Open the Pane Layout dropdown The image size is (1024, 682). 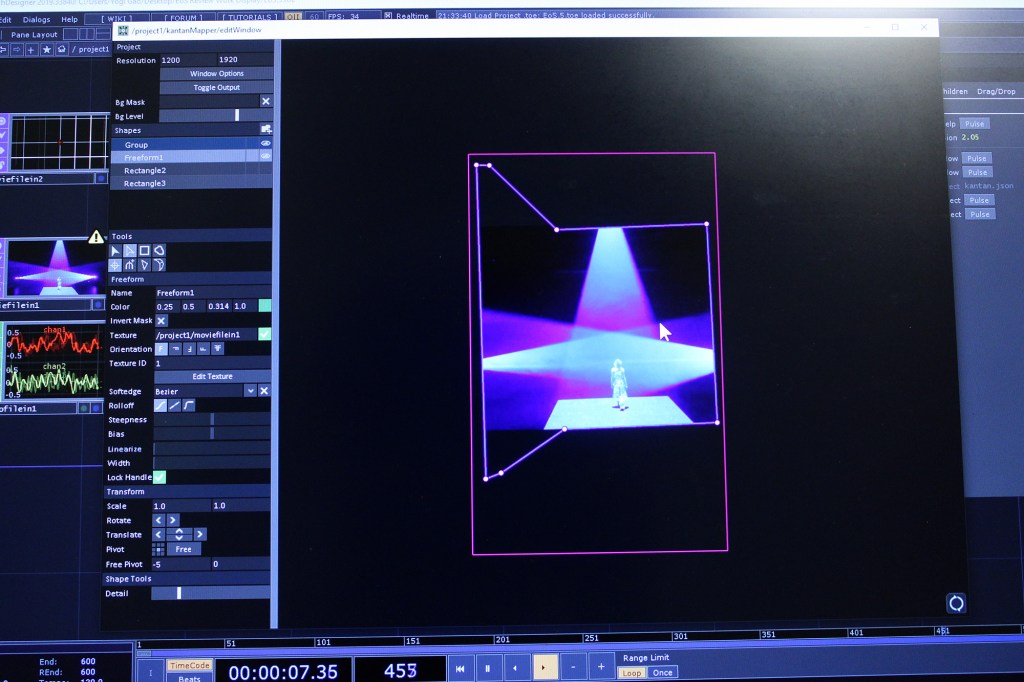click(x=34, y=34)
